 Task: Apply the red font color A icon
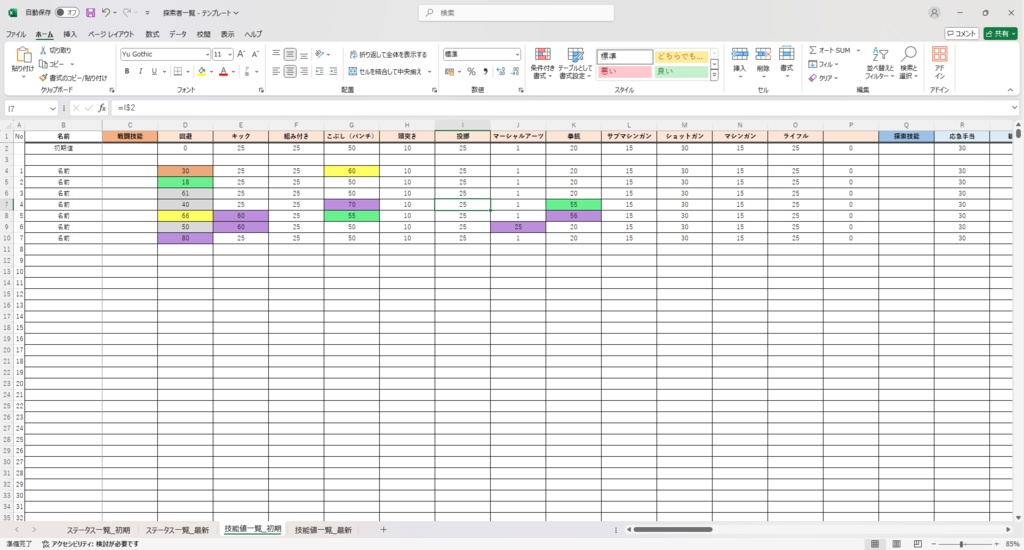coord(223,71)
